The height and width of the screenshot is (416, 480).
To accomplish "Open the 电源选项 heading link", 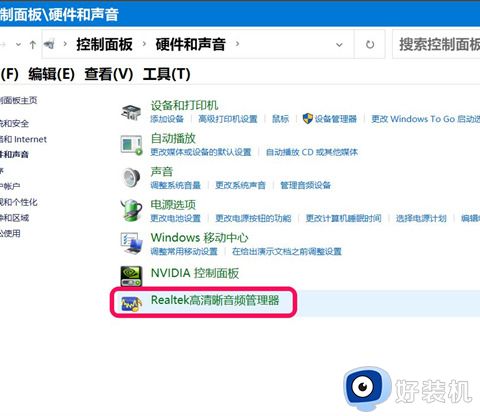I will pos(173,204).
